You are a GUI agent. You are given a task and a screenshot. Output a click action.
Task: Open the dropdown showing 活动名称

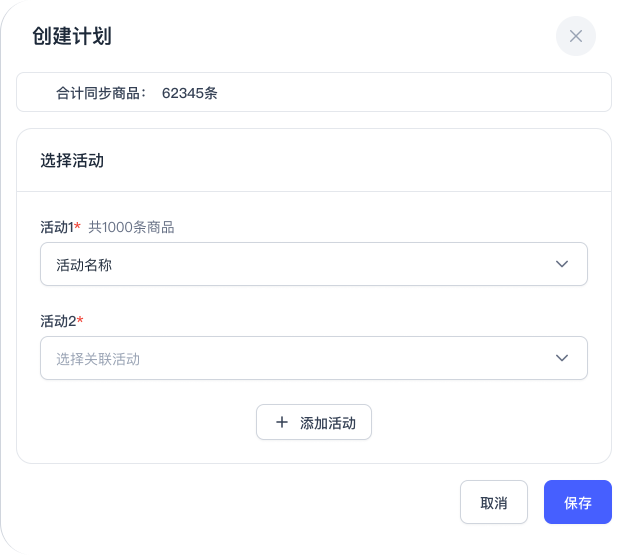[x=300, y=264]
